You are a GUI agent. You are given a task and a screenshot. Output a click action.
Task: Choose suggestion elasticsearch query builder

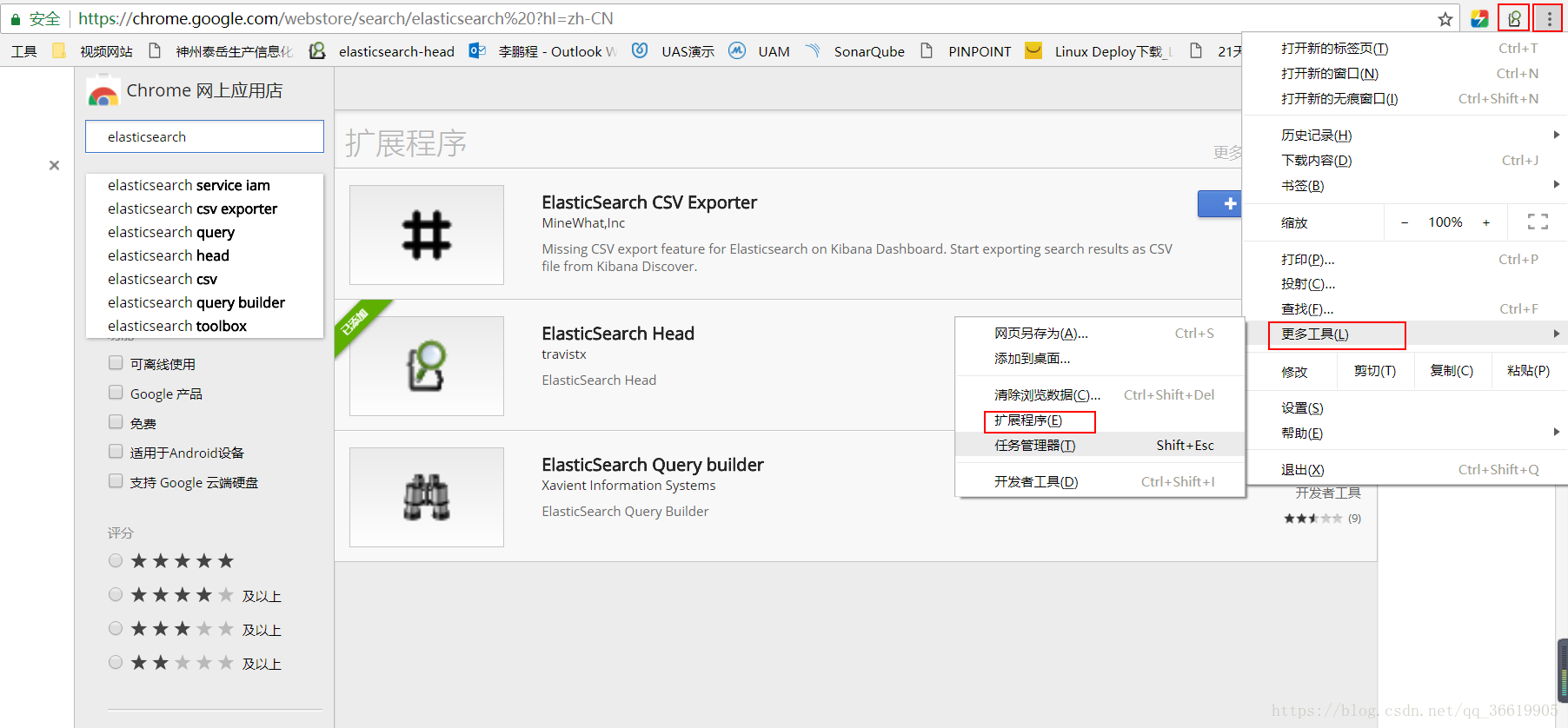(x=204, y=302)
